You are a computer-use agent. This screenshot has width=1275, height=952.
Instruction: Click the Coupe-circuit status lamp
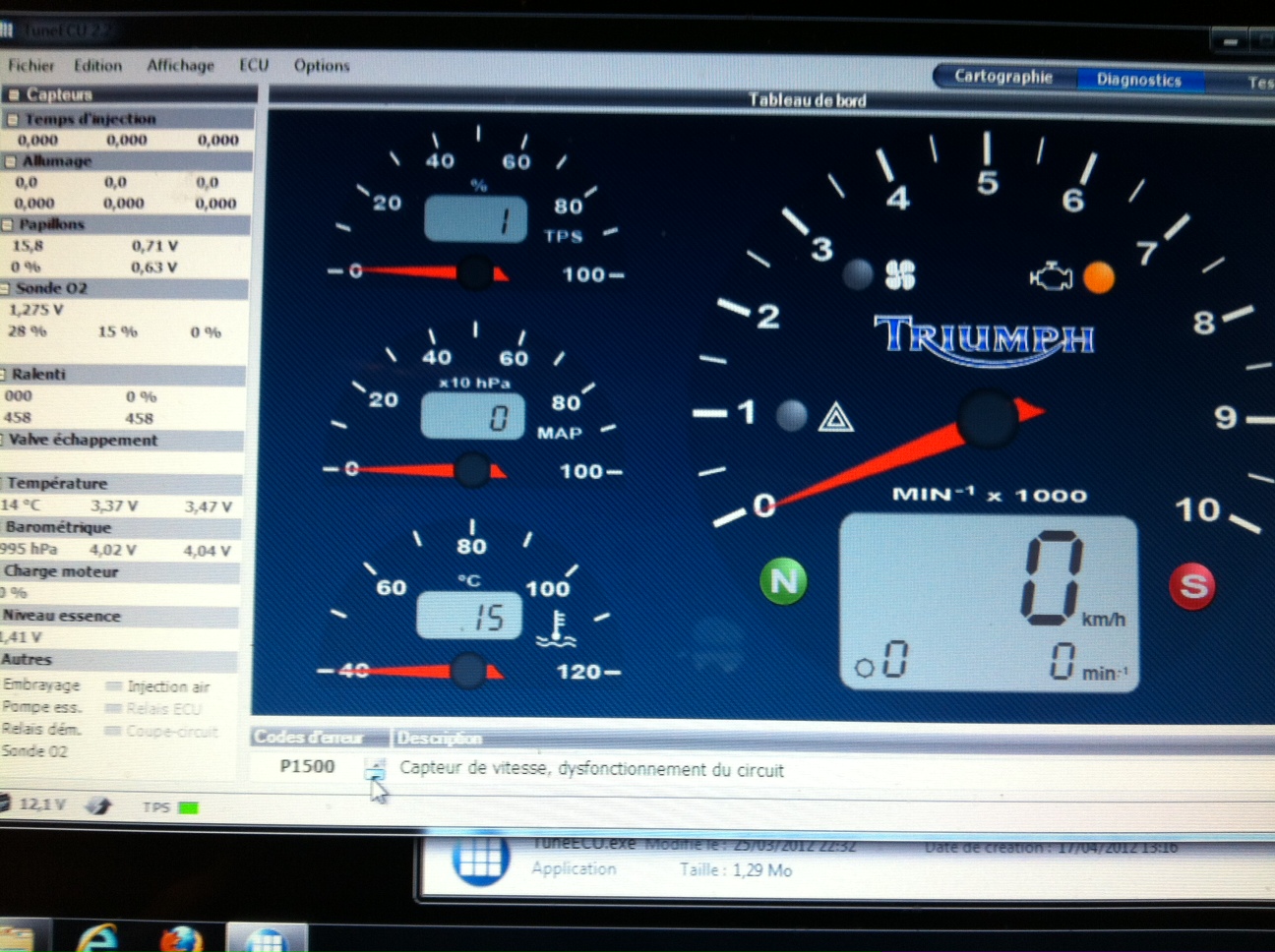pos(112,731)
